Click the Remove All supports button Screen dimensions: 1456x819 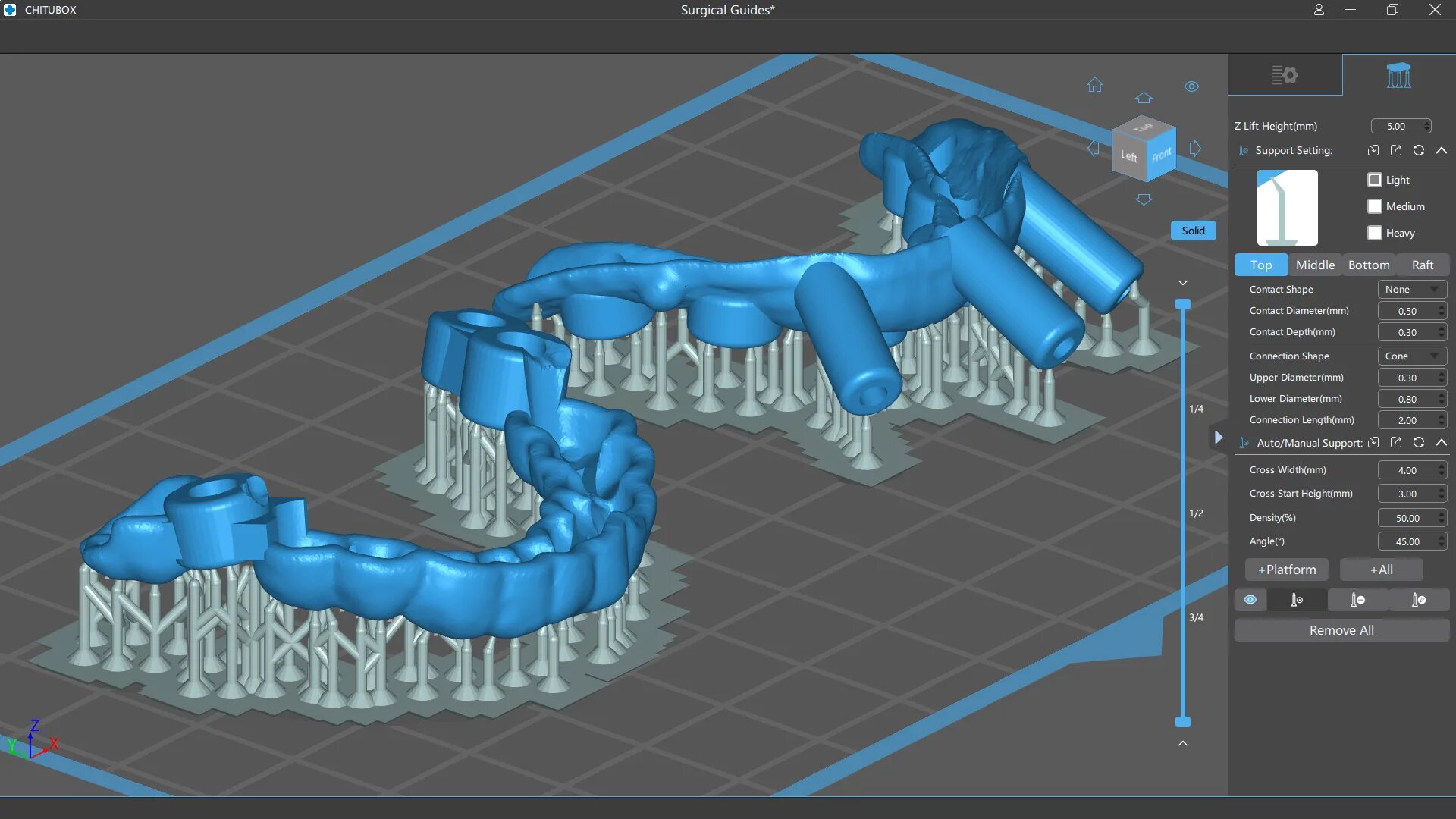1342,629
